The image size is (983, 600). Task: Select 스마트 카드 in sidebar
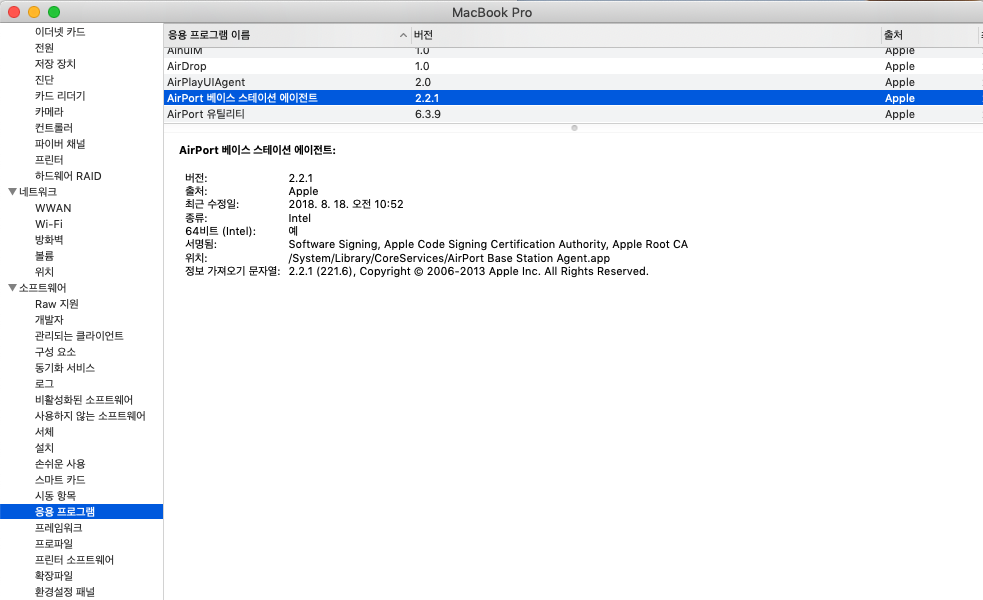(x=60, y=480)
